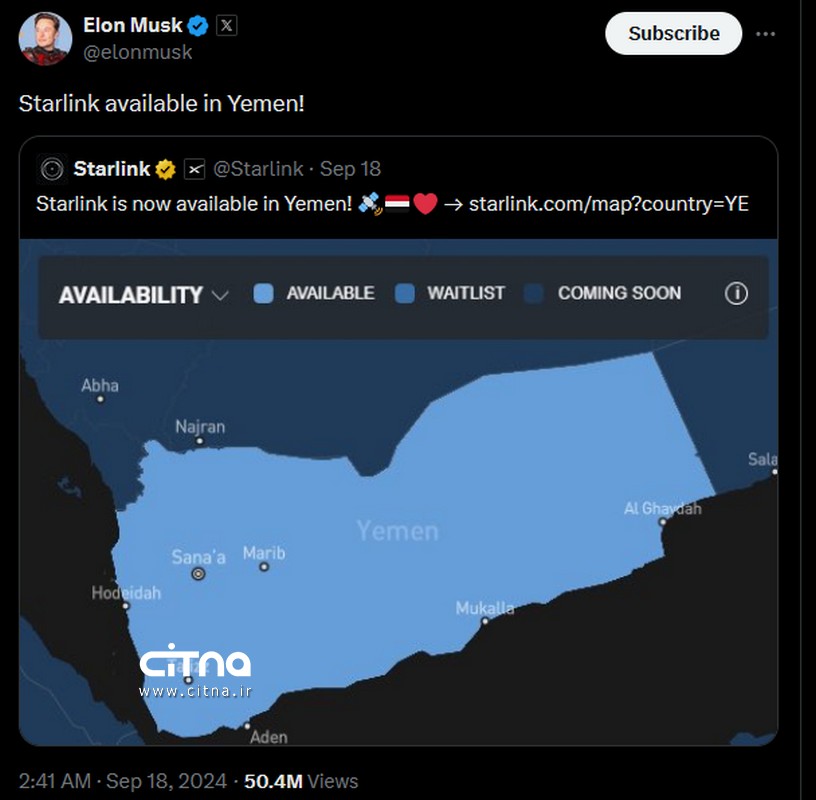Click Elon Musk's profile avatar
The height and width of the screenshot is (800, 816).
coord(45,39)
